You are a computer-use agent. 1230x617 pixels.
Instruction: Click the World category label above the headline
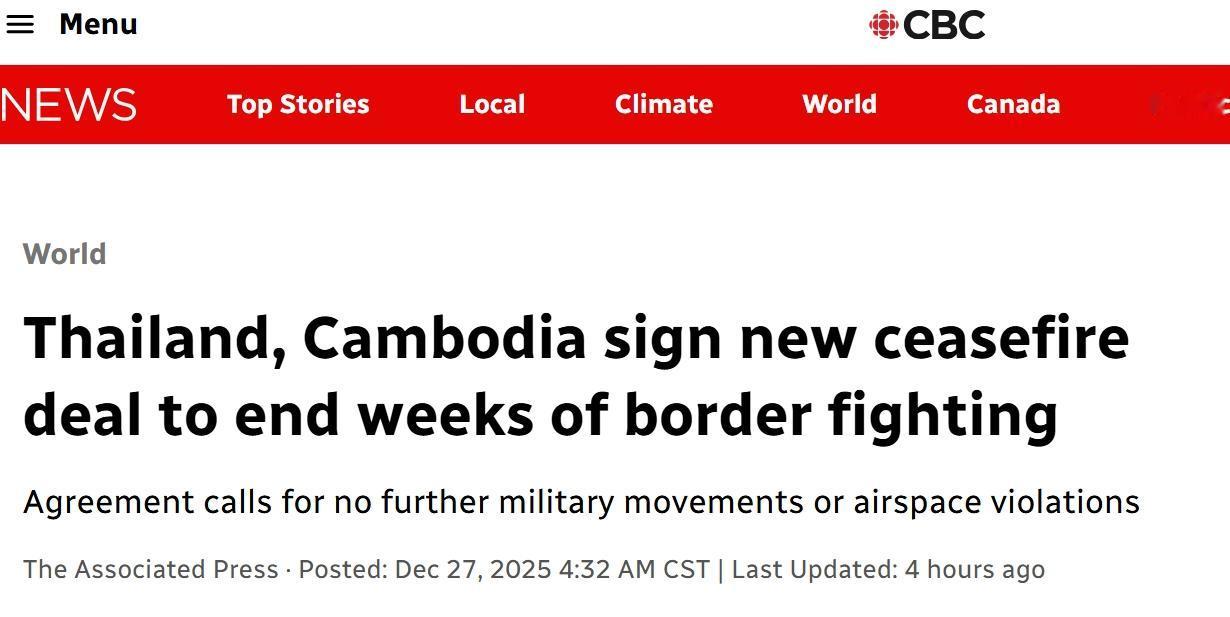pyautogui.click(x=64, y=253)
